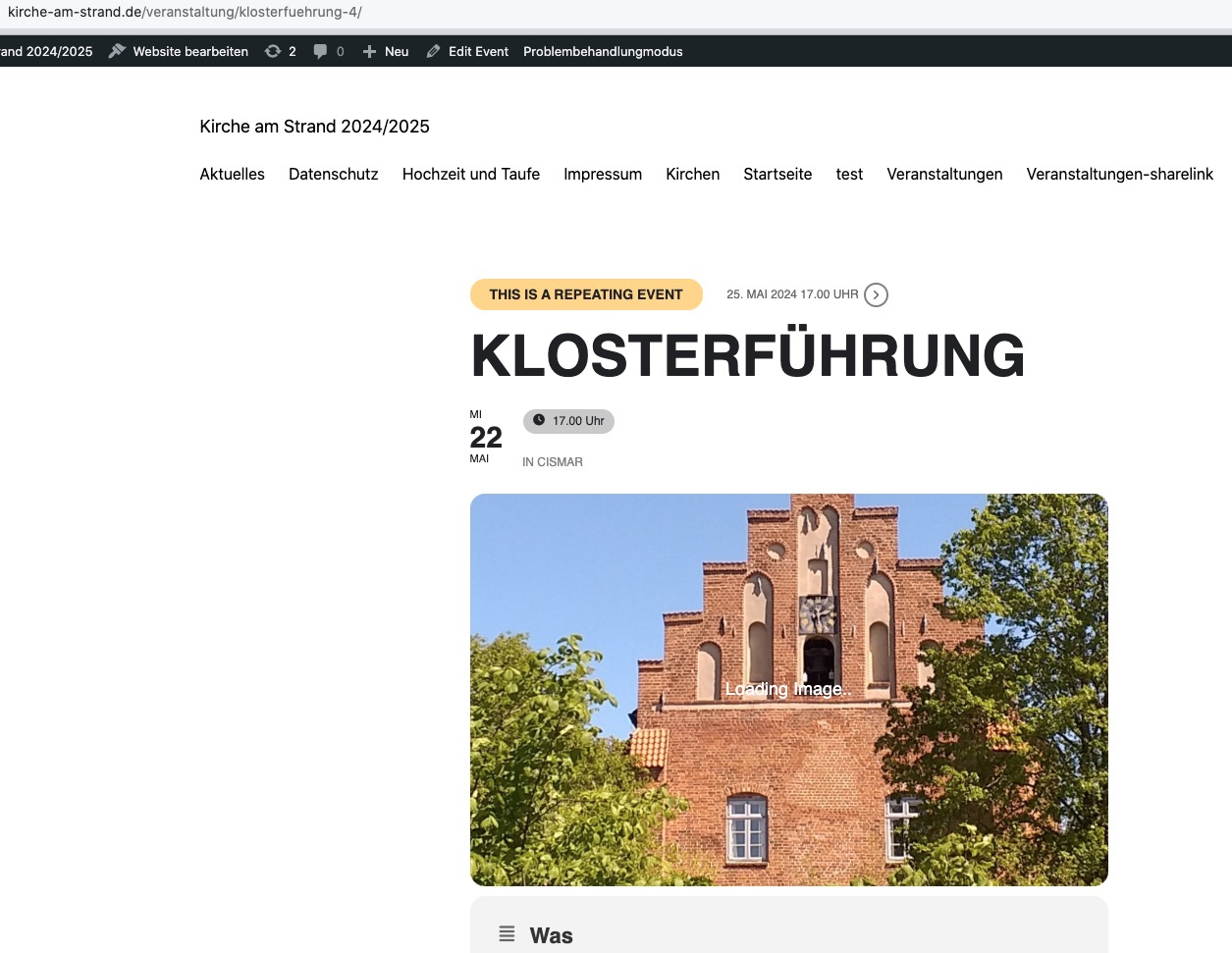Open the Aktuelles menu item
Image resolution: width=1232 pixels, height=953 pixels.
coord(233,174)
